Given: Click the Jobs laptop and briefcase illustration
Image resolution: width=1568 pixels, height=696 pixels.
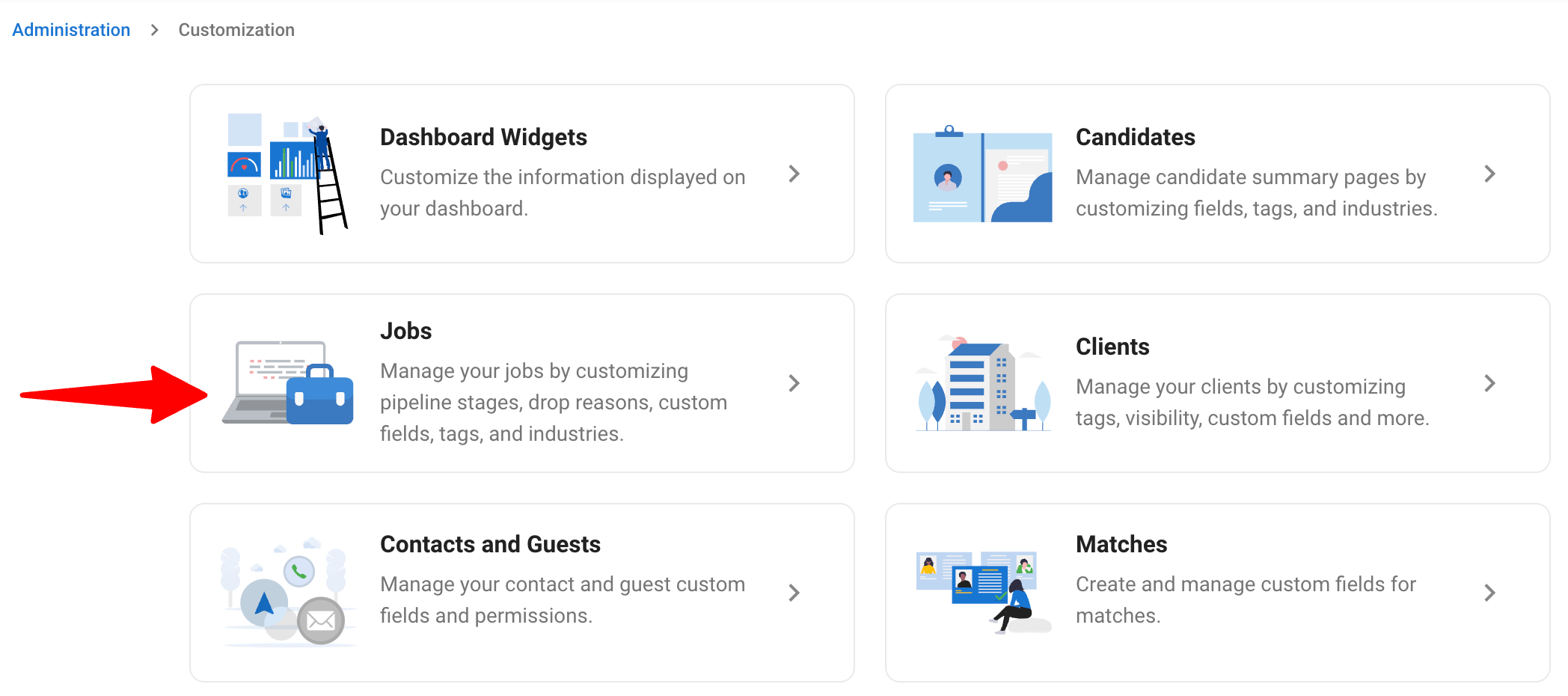Looking at the screenshot, I should tap(288, 382).
